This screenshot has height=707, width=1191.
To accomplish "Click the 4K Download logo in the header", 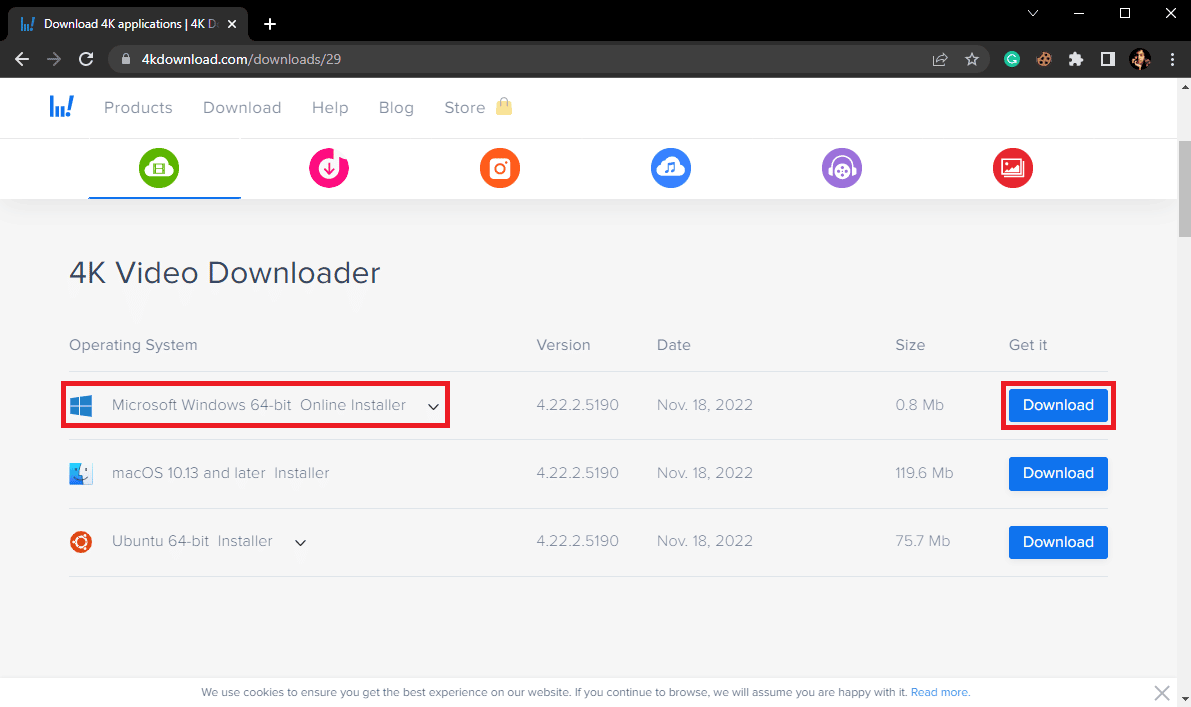I will pos(62,107).
